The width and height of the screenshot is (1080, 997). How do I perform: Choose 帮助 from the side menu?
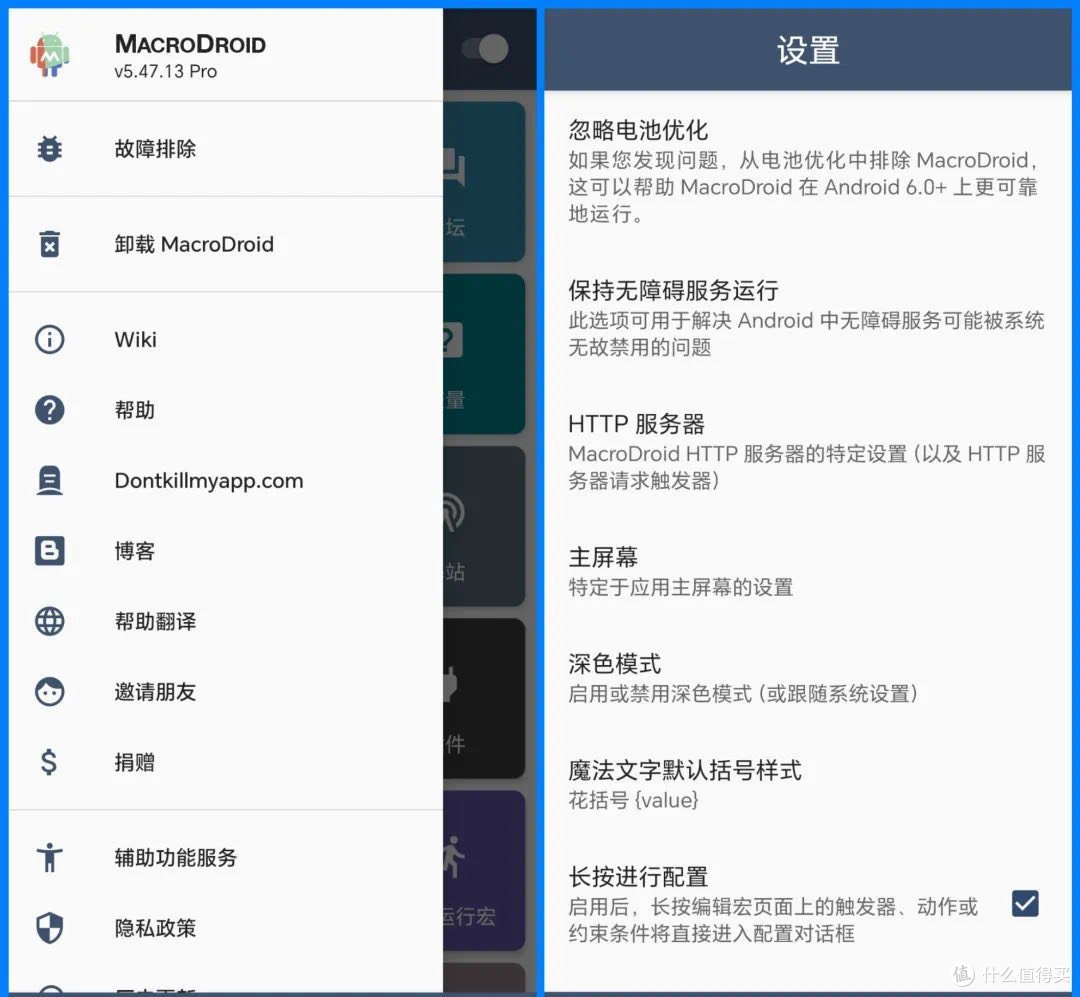coord(135,410)
